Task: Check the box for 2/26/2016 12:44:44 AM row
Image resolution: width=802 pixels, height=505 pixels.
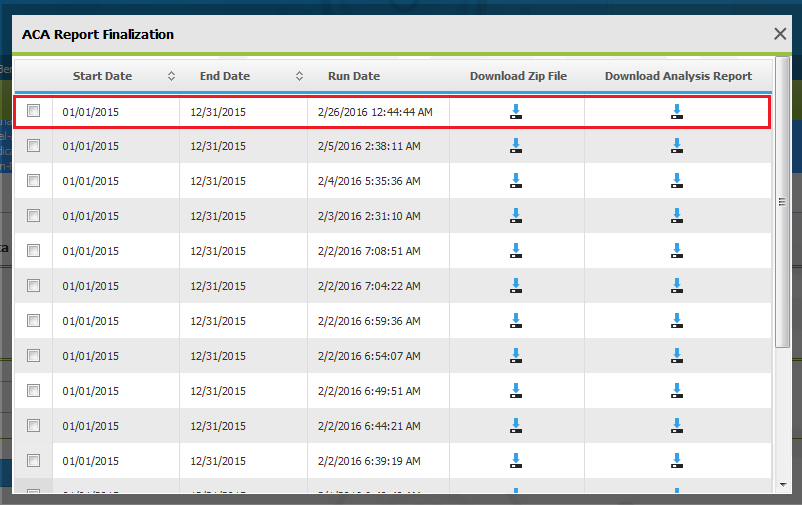Action: (34, 111)
